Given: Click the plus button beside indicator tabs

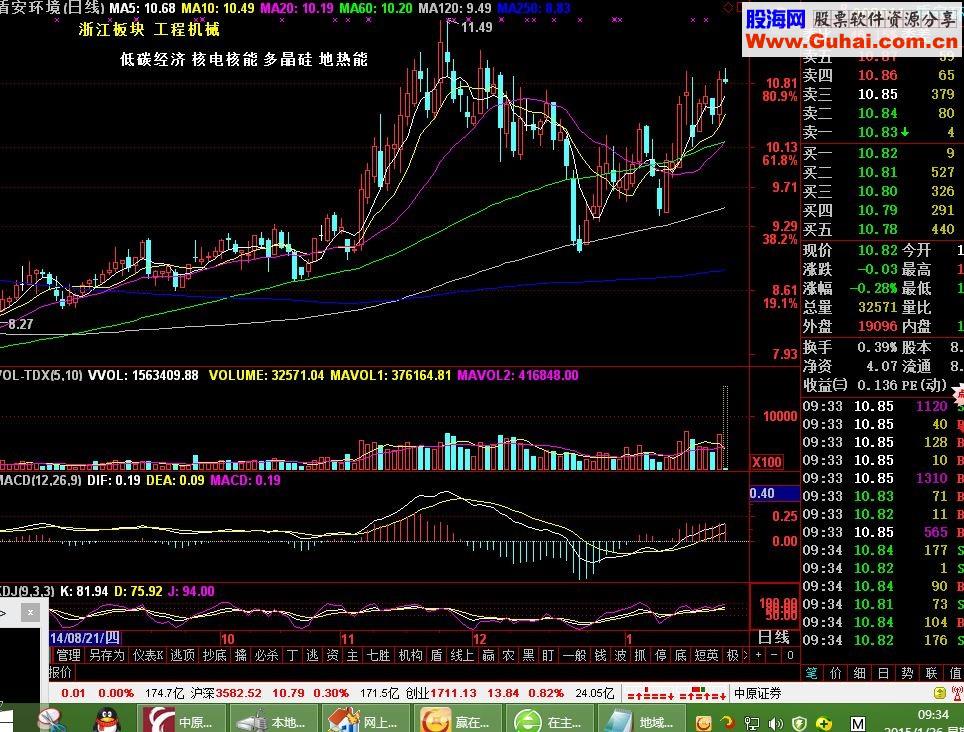Looking at the screenshot, I should pos(758,655).
